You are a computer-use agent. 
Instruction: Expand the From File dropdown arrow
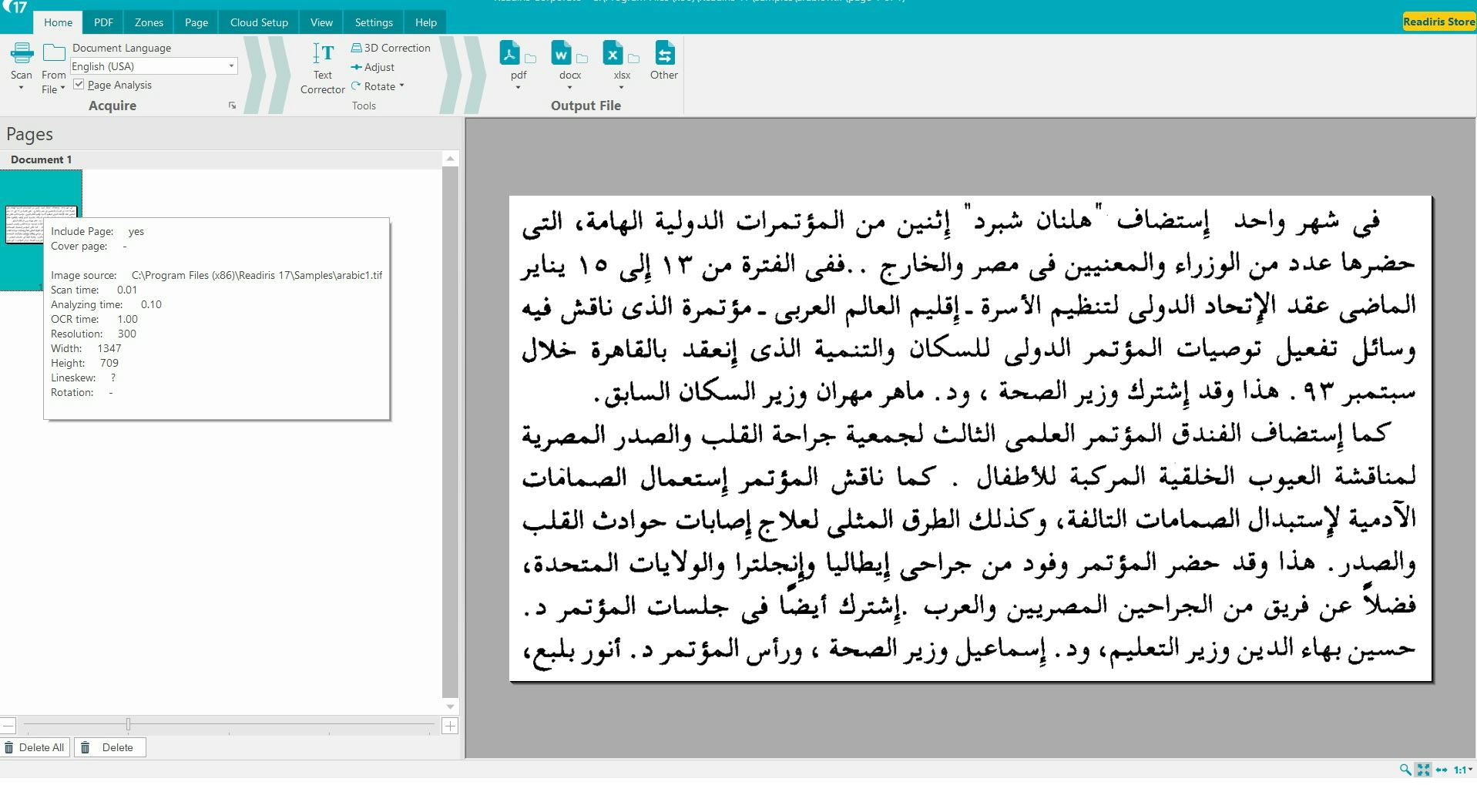(62, 89)
